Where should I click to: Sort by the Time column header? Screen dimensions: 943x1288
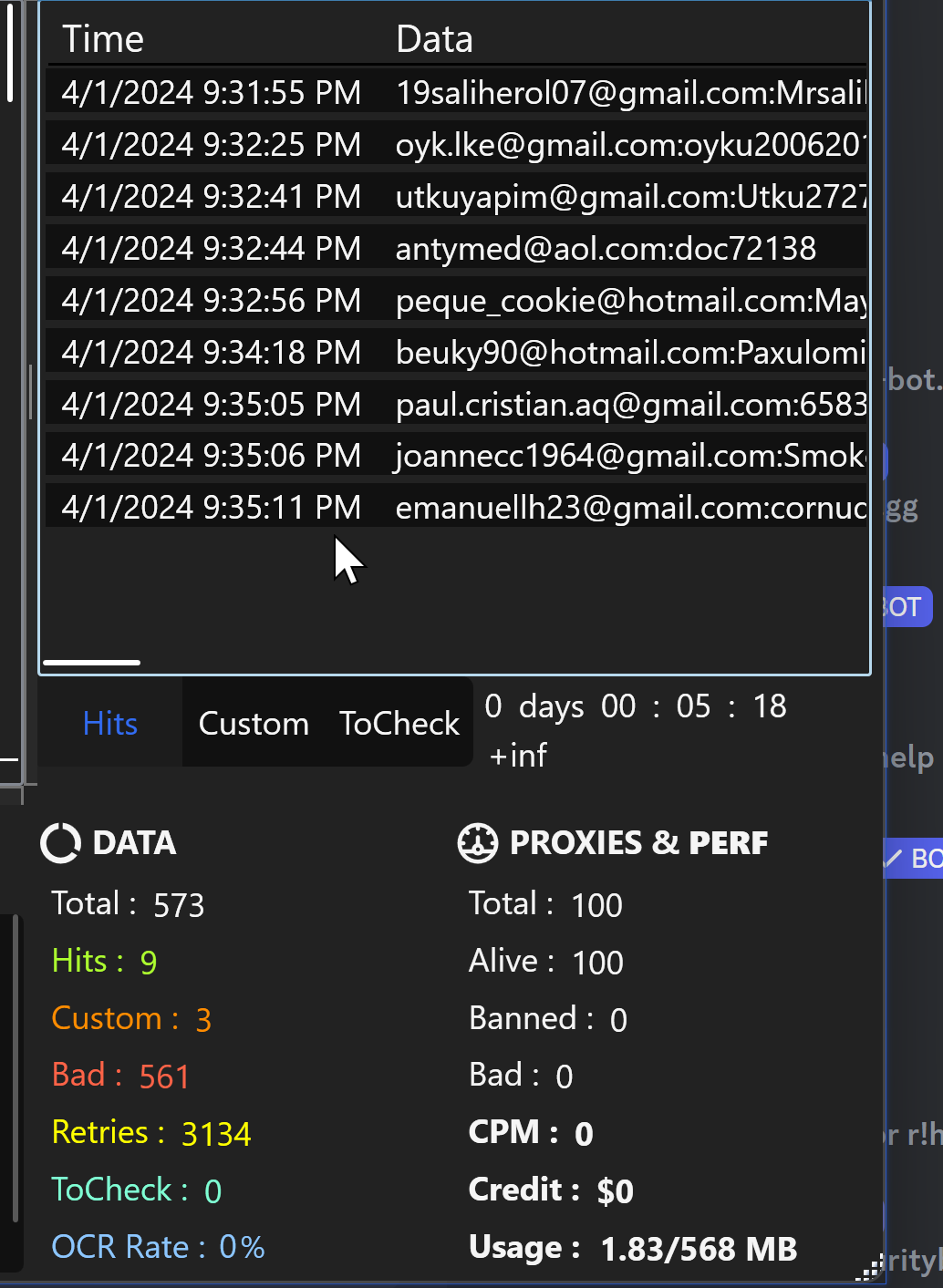point(103,40)
